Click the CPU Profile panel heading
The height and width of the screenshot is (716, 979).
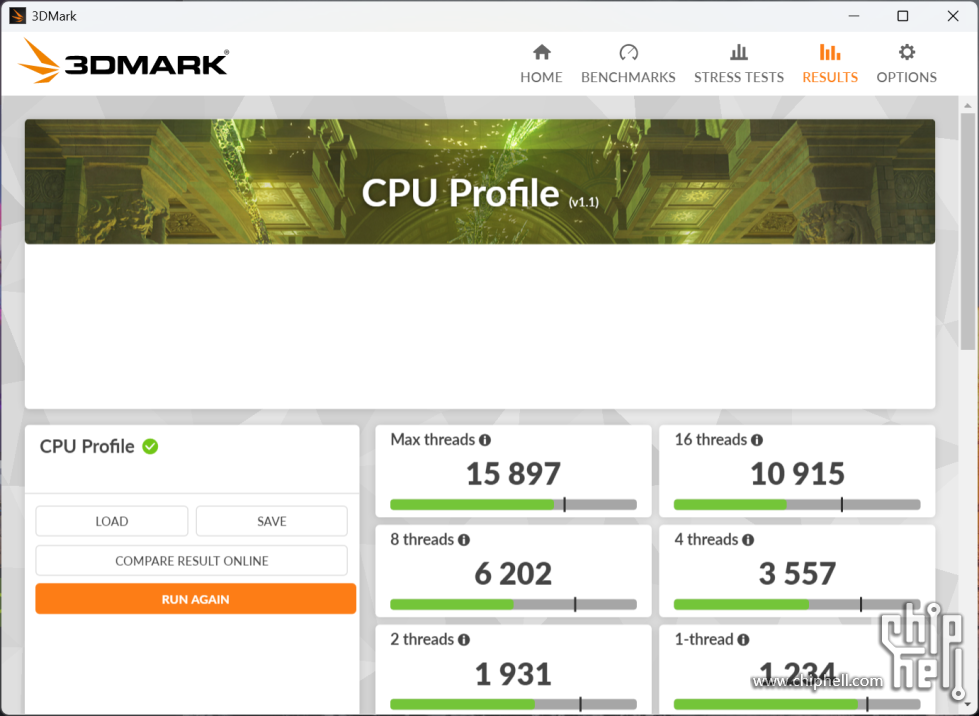coord(87,446)
